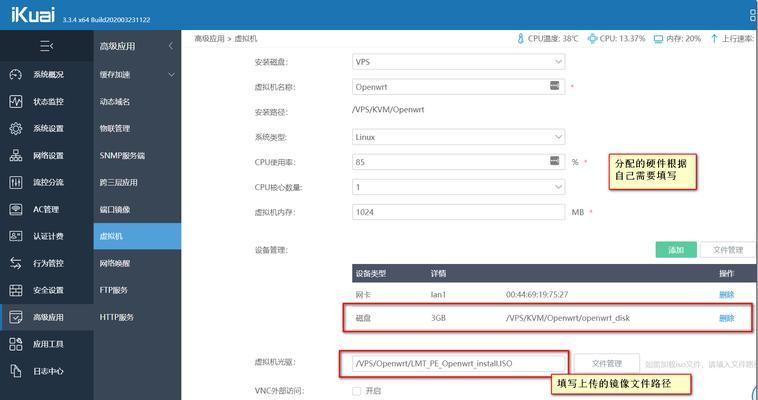Open the CPU核心数量 dropdown
The width and height of the screenshot is (758, 400).
click(458, 187)
